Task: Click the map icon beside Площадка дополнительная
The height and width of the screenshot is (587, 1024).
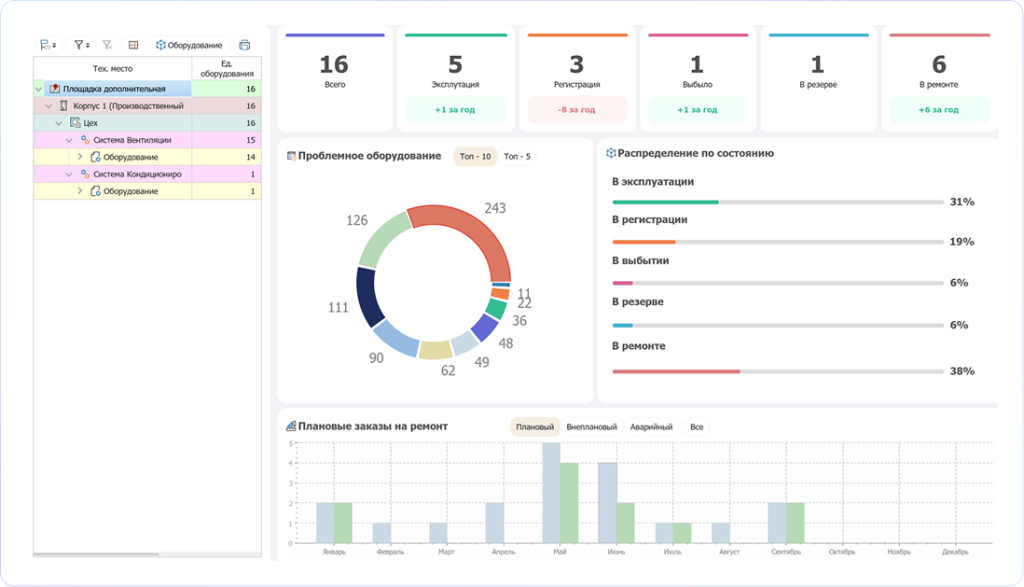Action: pos(55,89)
